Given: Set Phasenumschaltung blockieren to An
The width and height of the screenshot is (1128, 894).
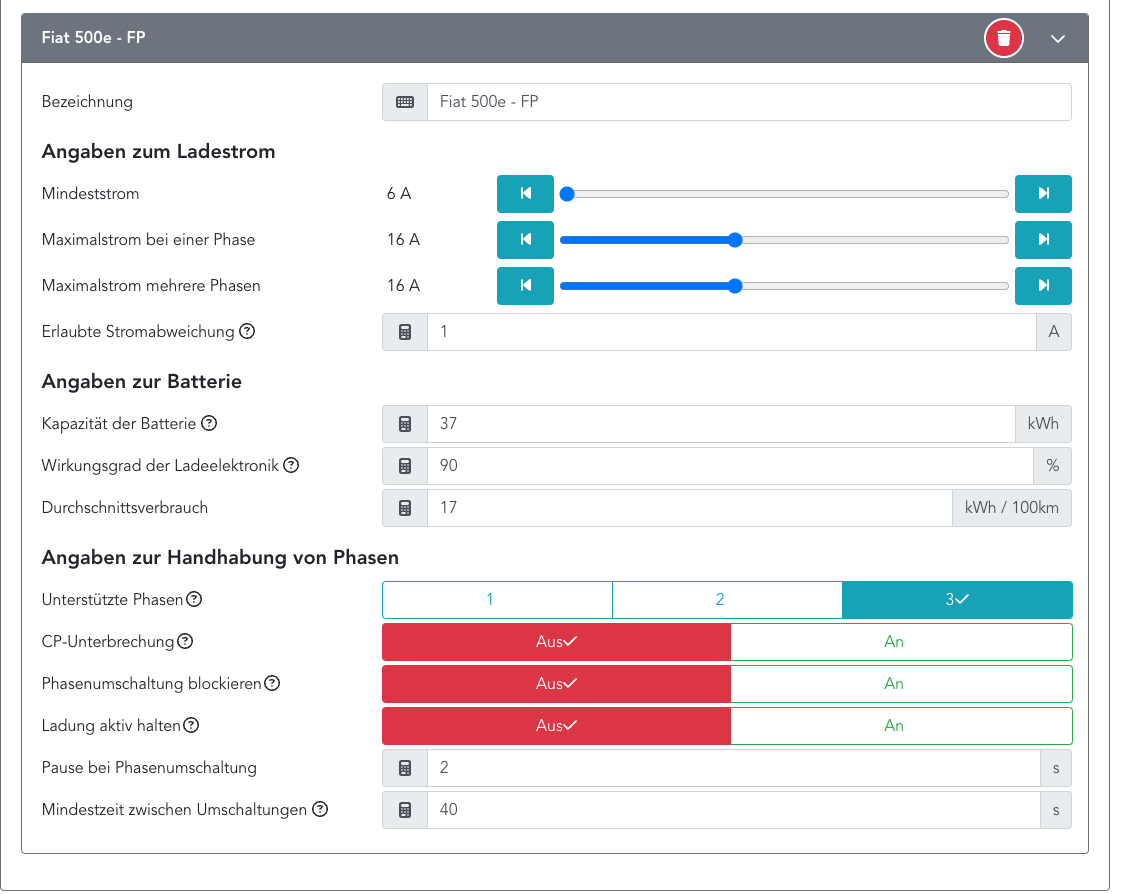Looking at the screenshot, I should 901,684.
